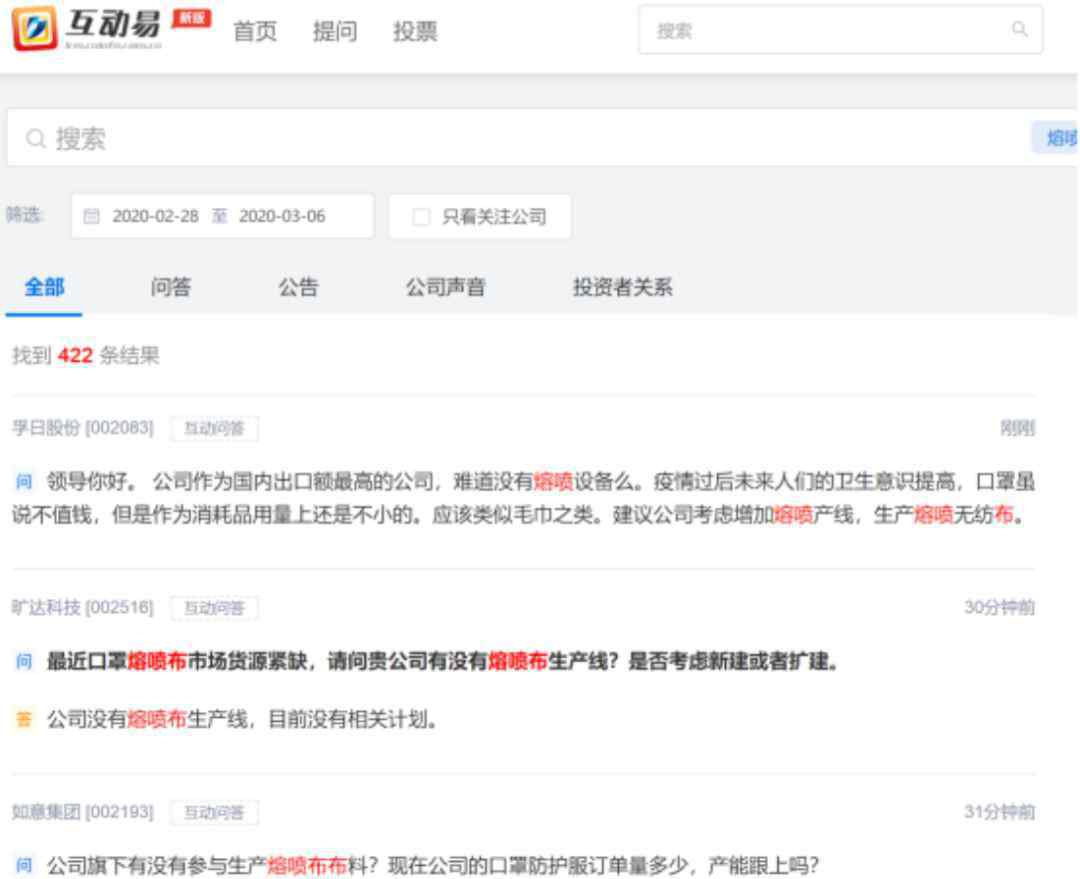Image resolution: width=1080 pixels, height=879 pixels.
Task: Click the 问 icon on the 孚日股份 question
Action: pyautogui.click(x=24, y=481)
